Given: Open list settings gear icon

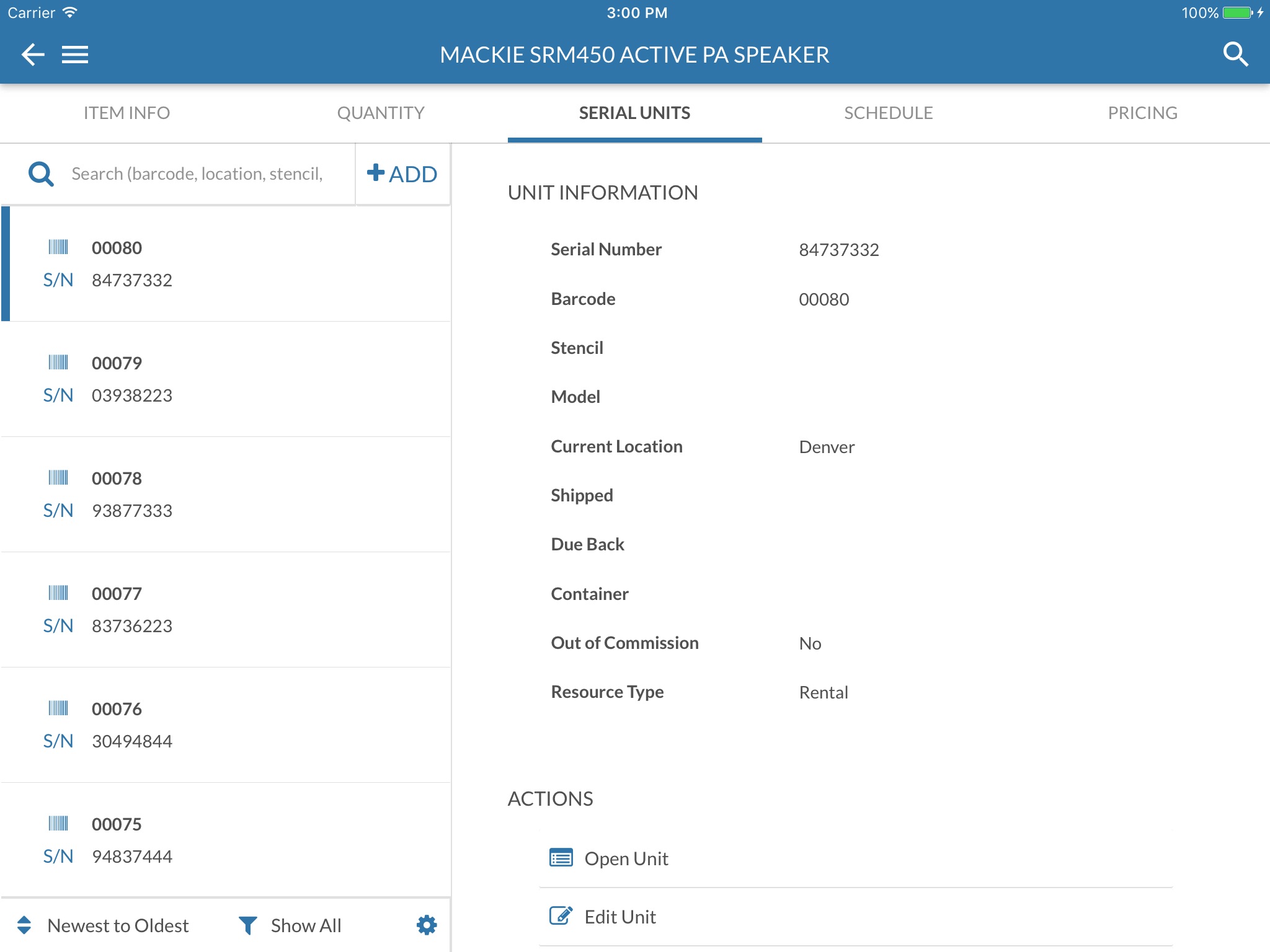Looking at the screenshot, I should pos(427,925).
